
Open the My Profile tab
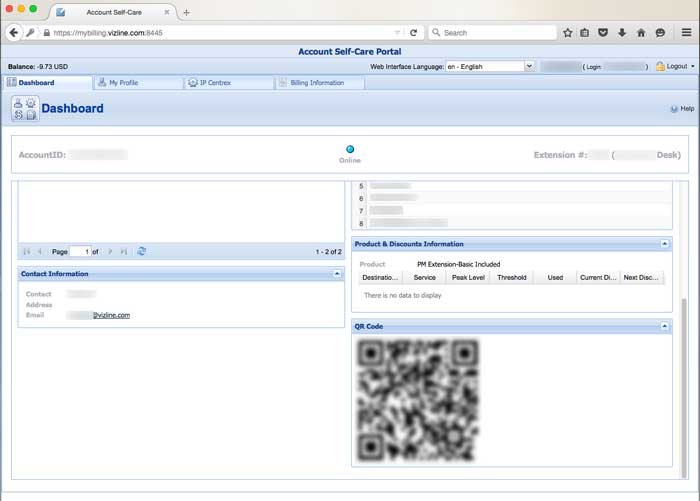(x=138, y=83)
